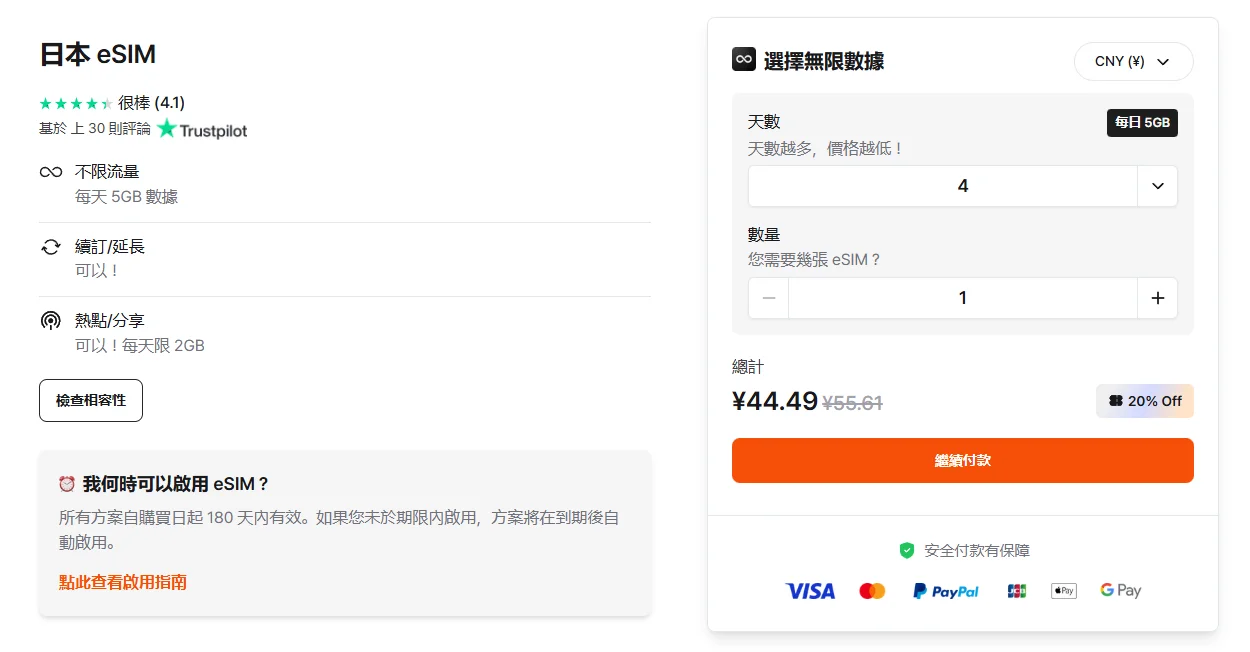Click the 繼續付款 orange button
1250x652 pixels.
pyautogui.click(x=962, y=460)
